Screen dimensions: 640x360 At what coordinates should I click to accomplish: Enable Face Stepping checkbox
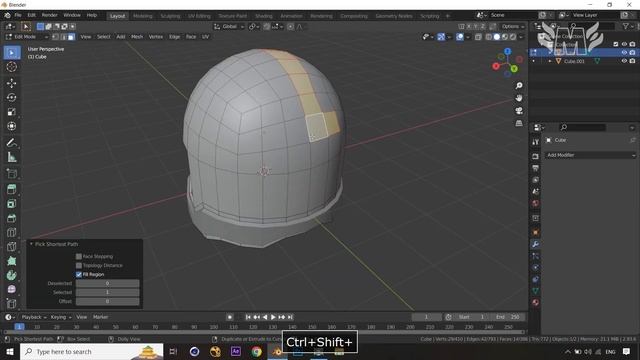pyautogui.click(x=79, y=256)
